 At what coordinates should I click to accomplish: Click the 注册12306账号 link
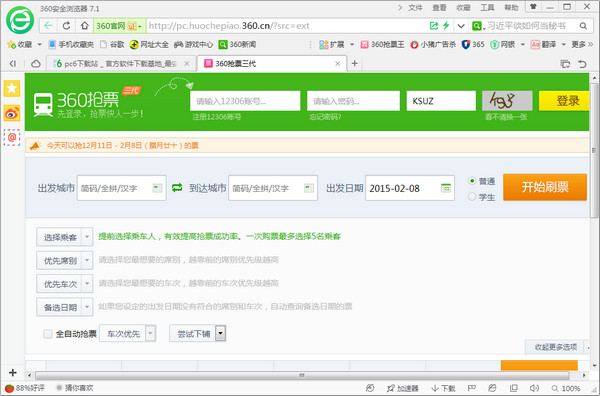[217, 117]
